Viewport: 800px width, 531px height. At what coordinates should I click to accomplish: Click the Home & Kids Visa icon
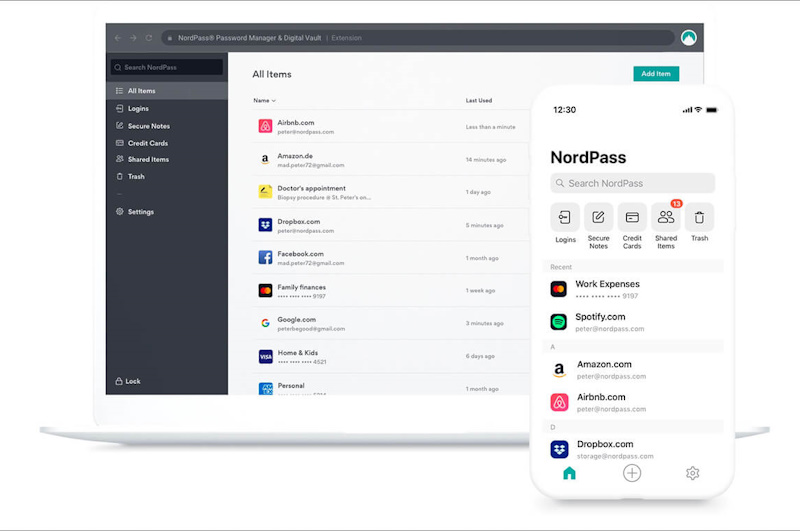[x=265, y=356]
